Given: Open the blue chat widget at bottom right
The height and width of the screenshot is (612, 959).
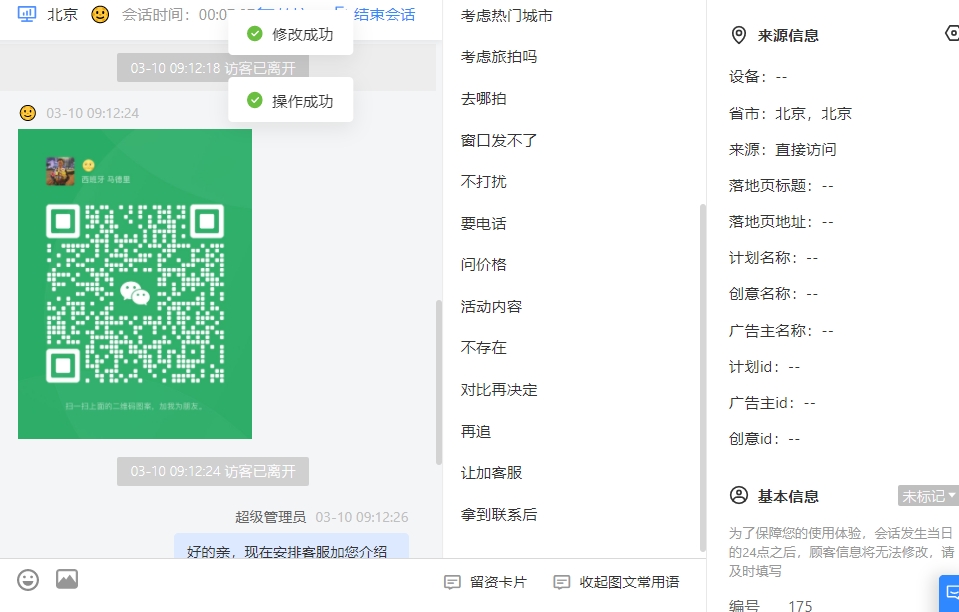Looking at the screenshot, I should [949, 593].
